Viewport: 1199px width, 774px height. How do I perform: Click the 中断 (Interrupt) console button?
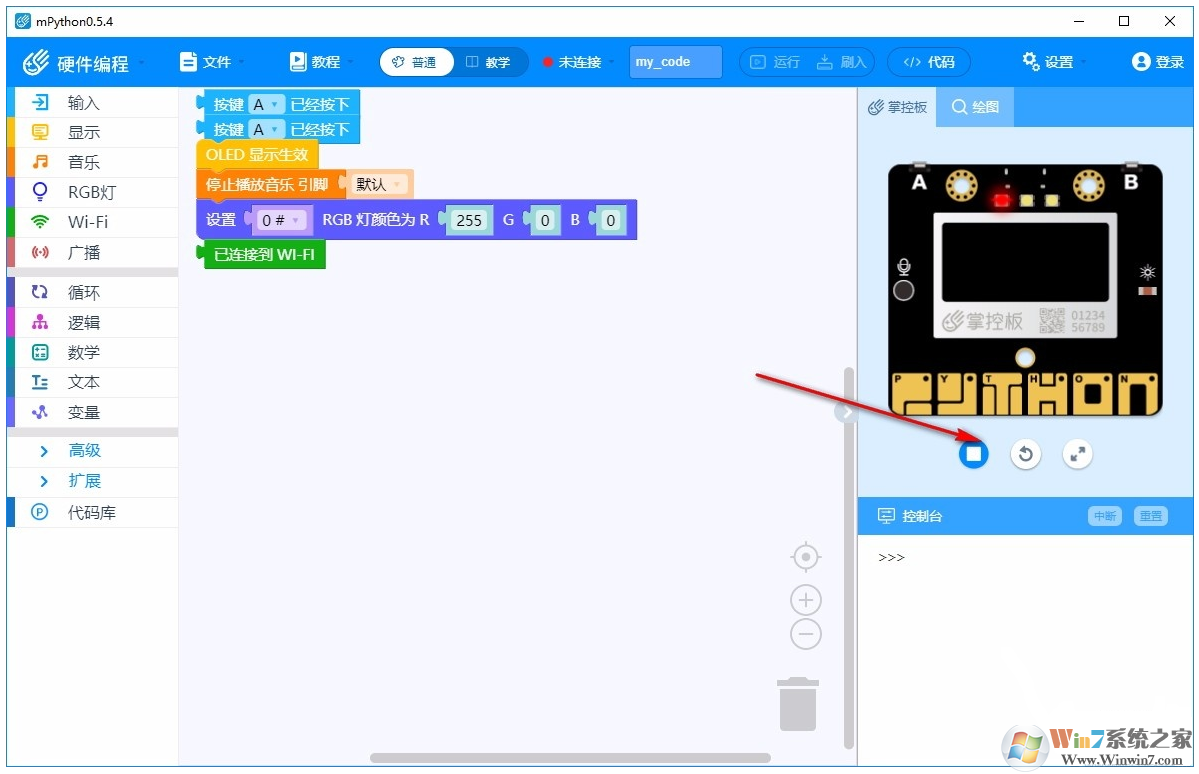click(1104, 516)
